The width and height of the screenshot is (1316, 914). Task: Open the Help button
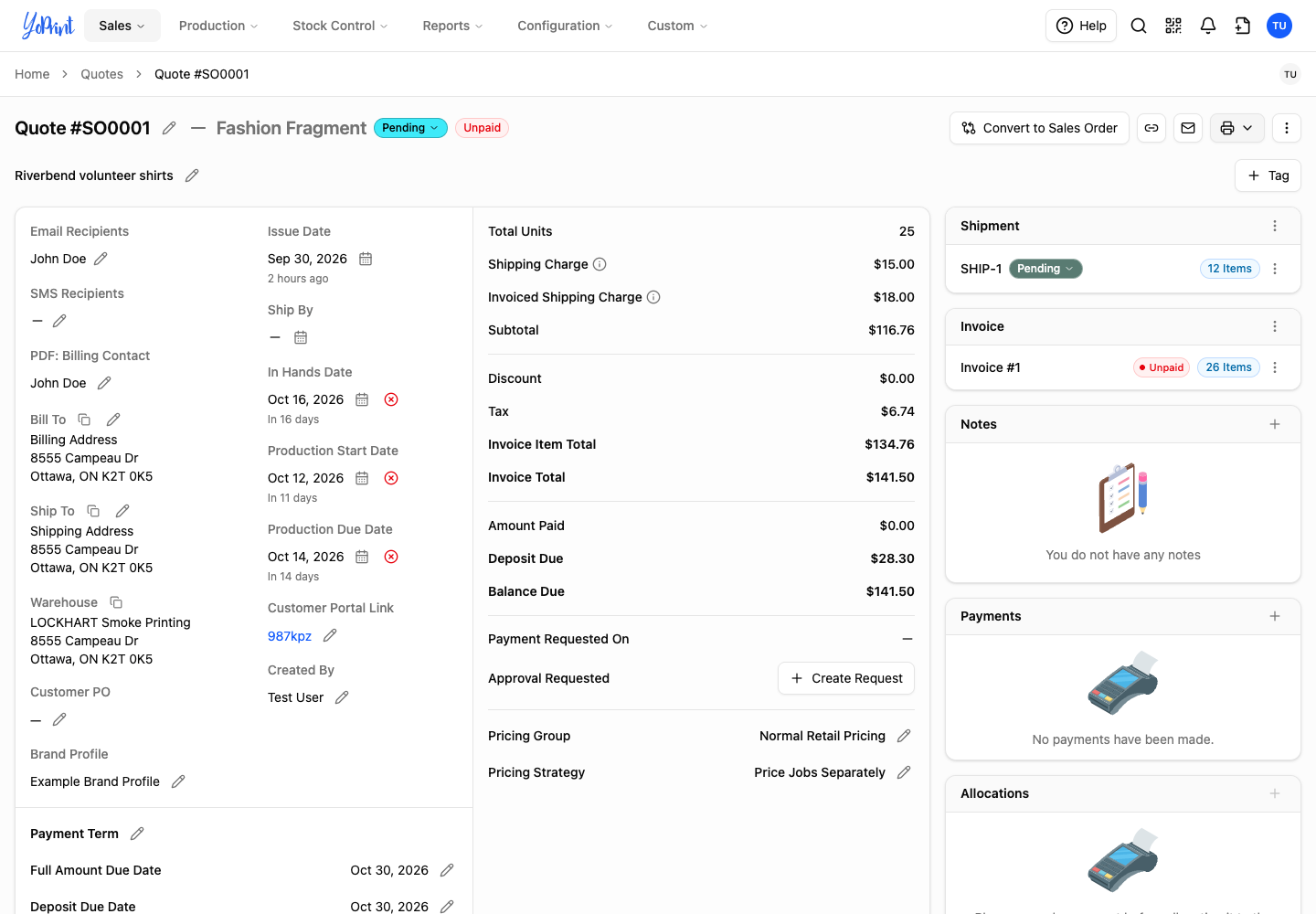click(x=1081, y=26)
